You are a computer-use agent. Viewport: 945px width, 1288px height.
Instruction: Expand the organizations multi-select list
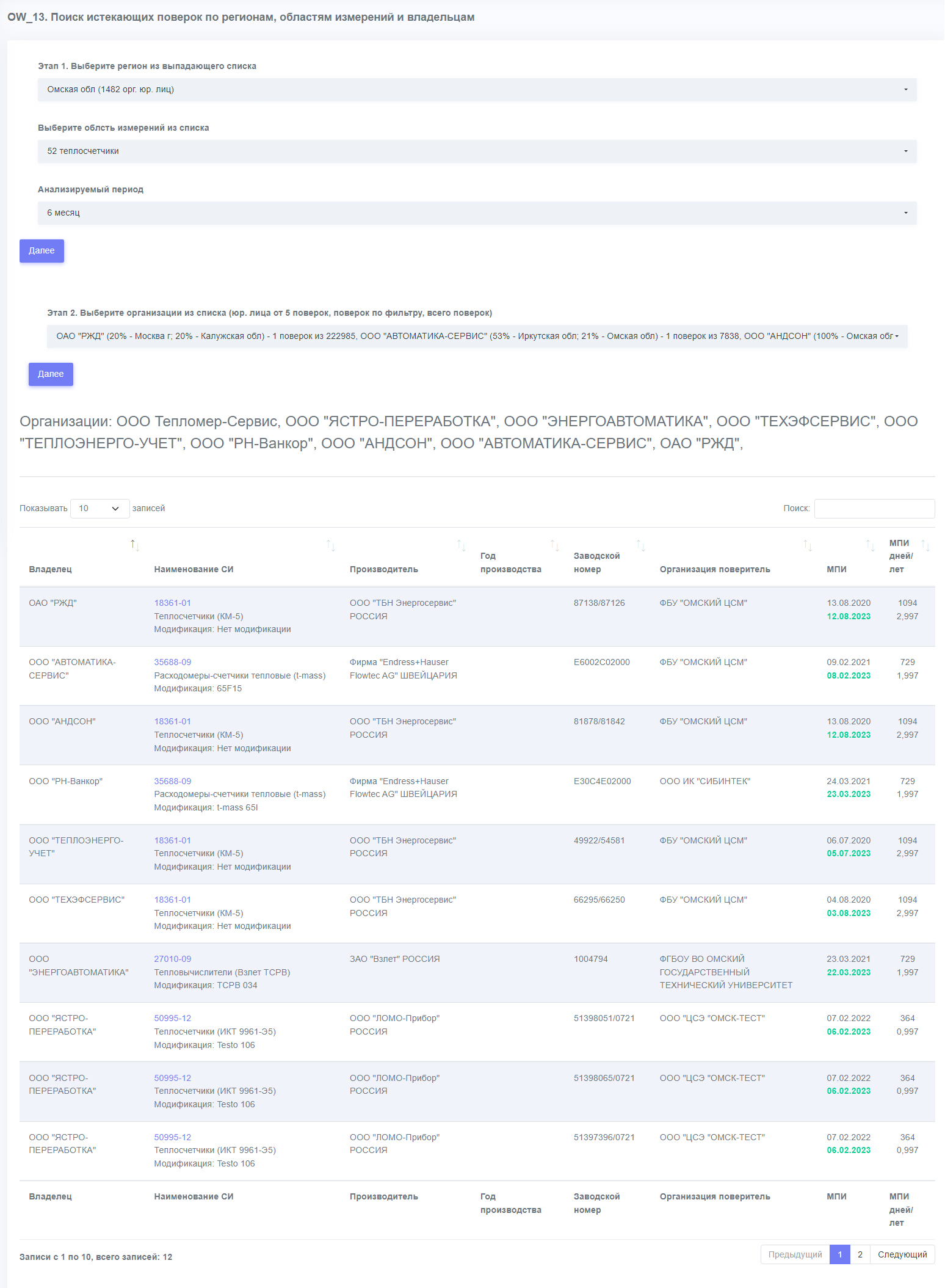(477, 337)
